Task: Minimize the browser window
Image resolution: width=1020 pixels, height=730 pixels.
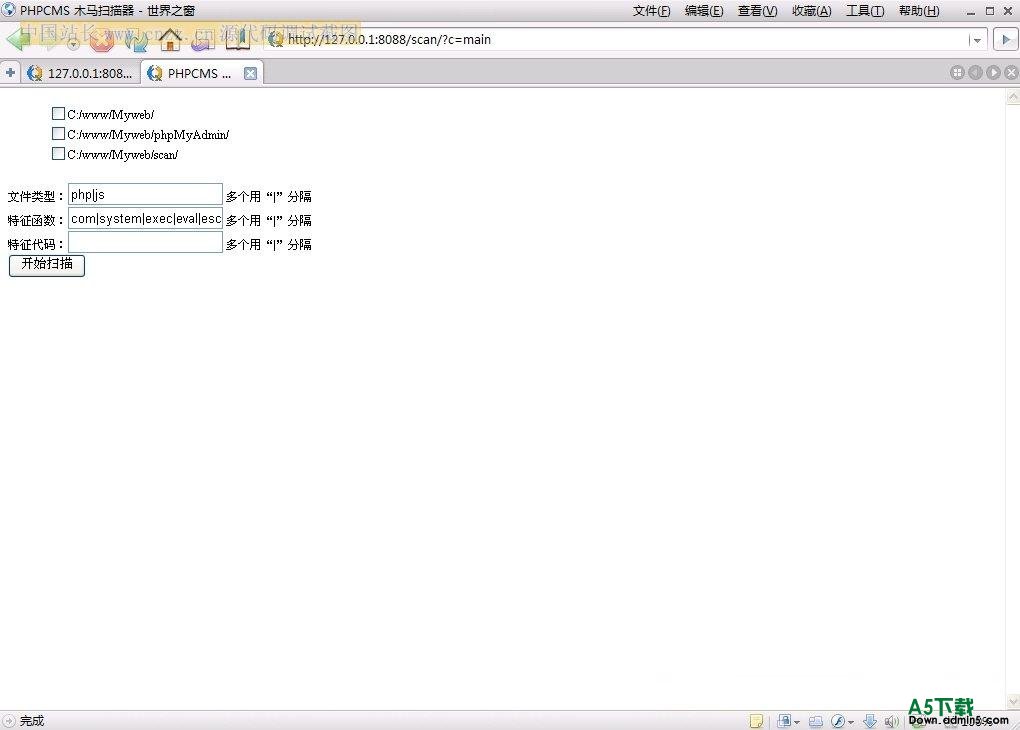Action: 971,12
